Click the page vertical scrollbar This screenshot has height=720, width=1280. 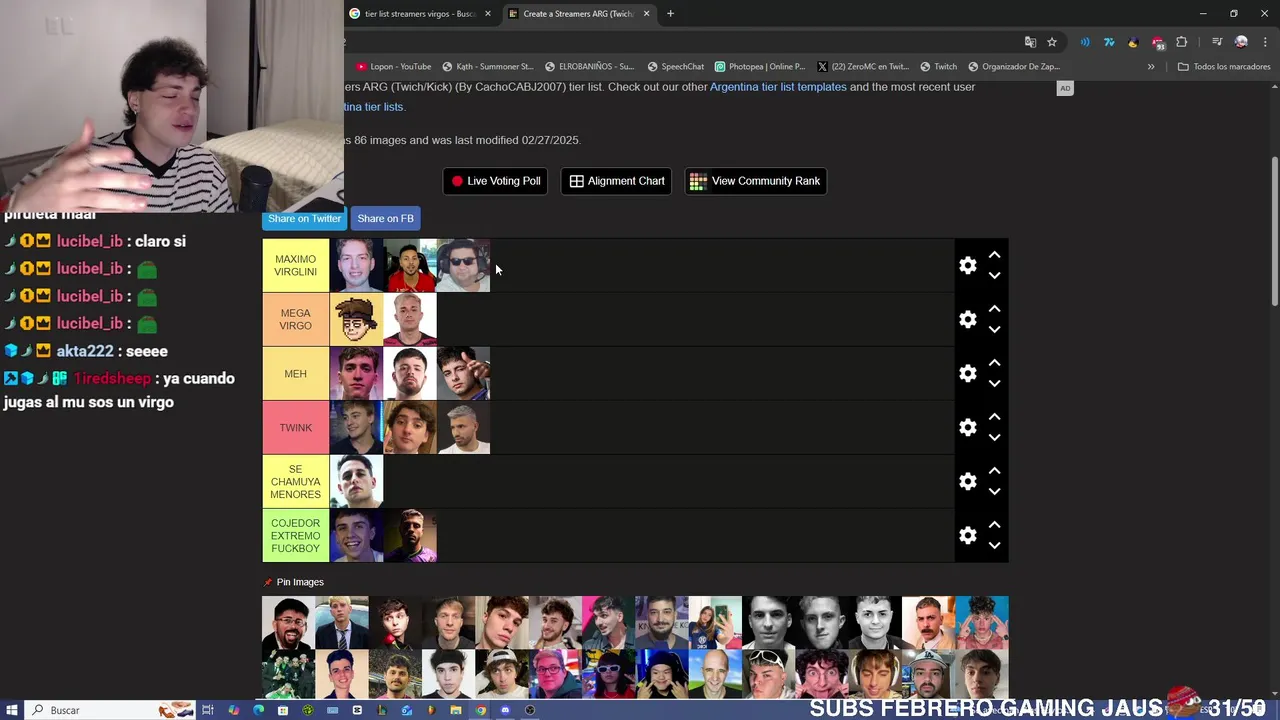pyautogui.click(x=1274, y=232)
